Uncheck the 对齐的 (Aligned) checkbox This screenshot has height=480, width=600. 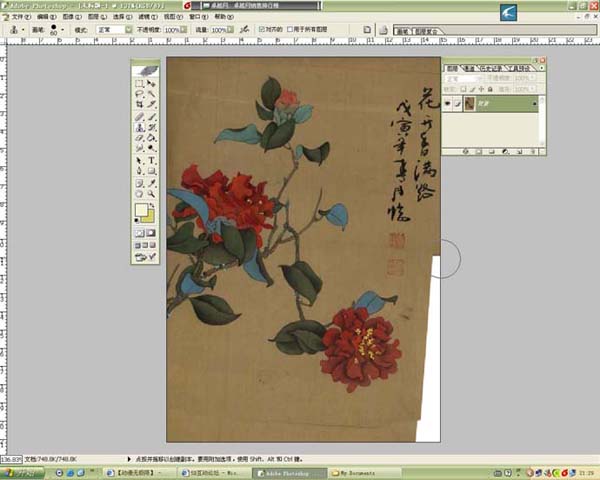coord(262,29)
